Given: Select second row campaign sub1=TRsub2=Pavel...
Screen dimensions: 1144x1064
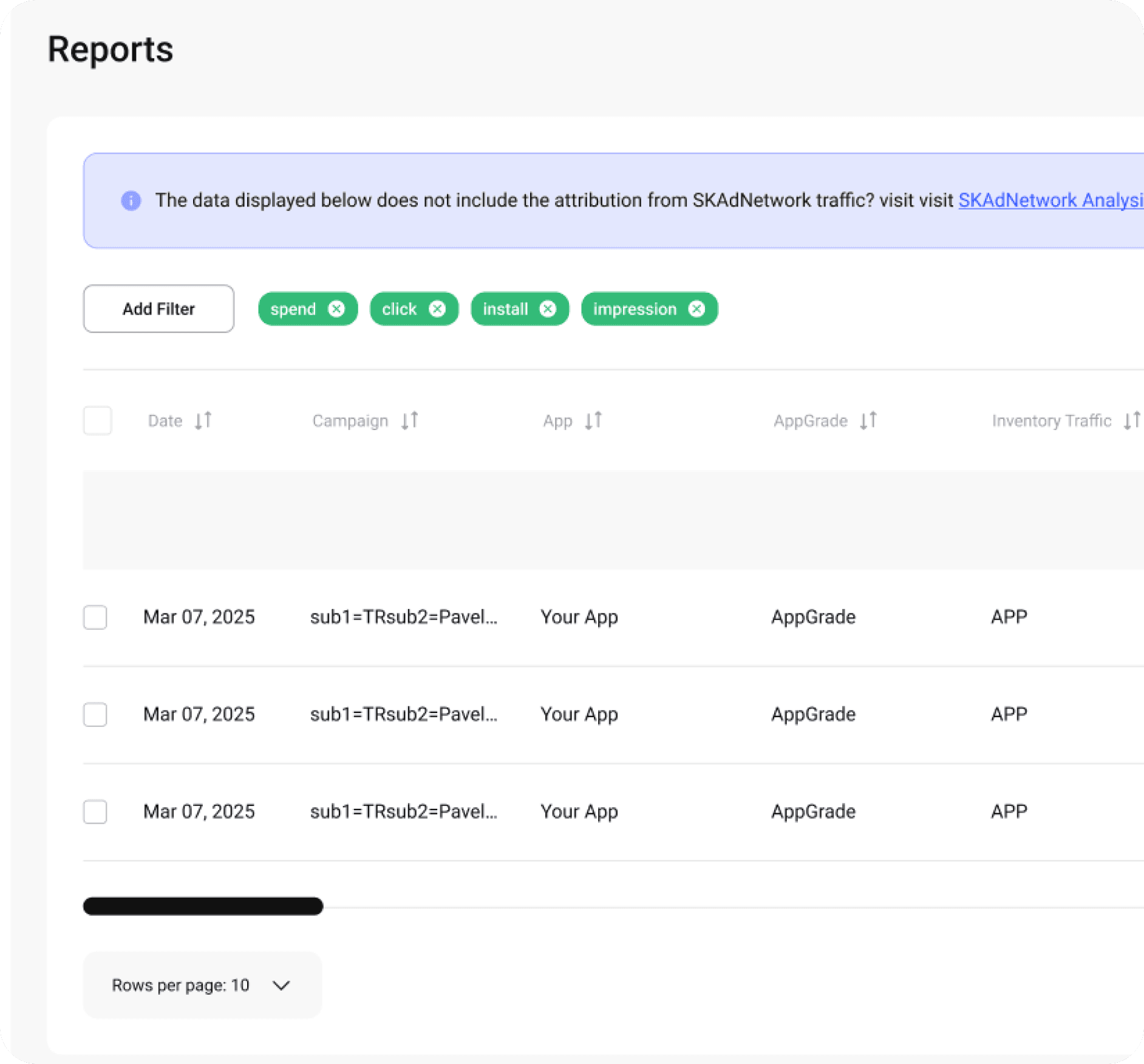Looking at the screenshot, I should tap(404, 714).
